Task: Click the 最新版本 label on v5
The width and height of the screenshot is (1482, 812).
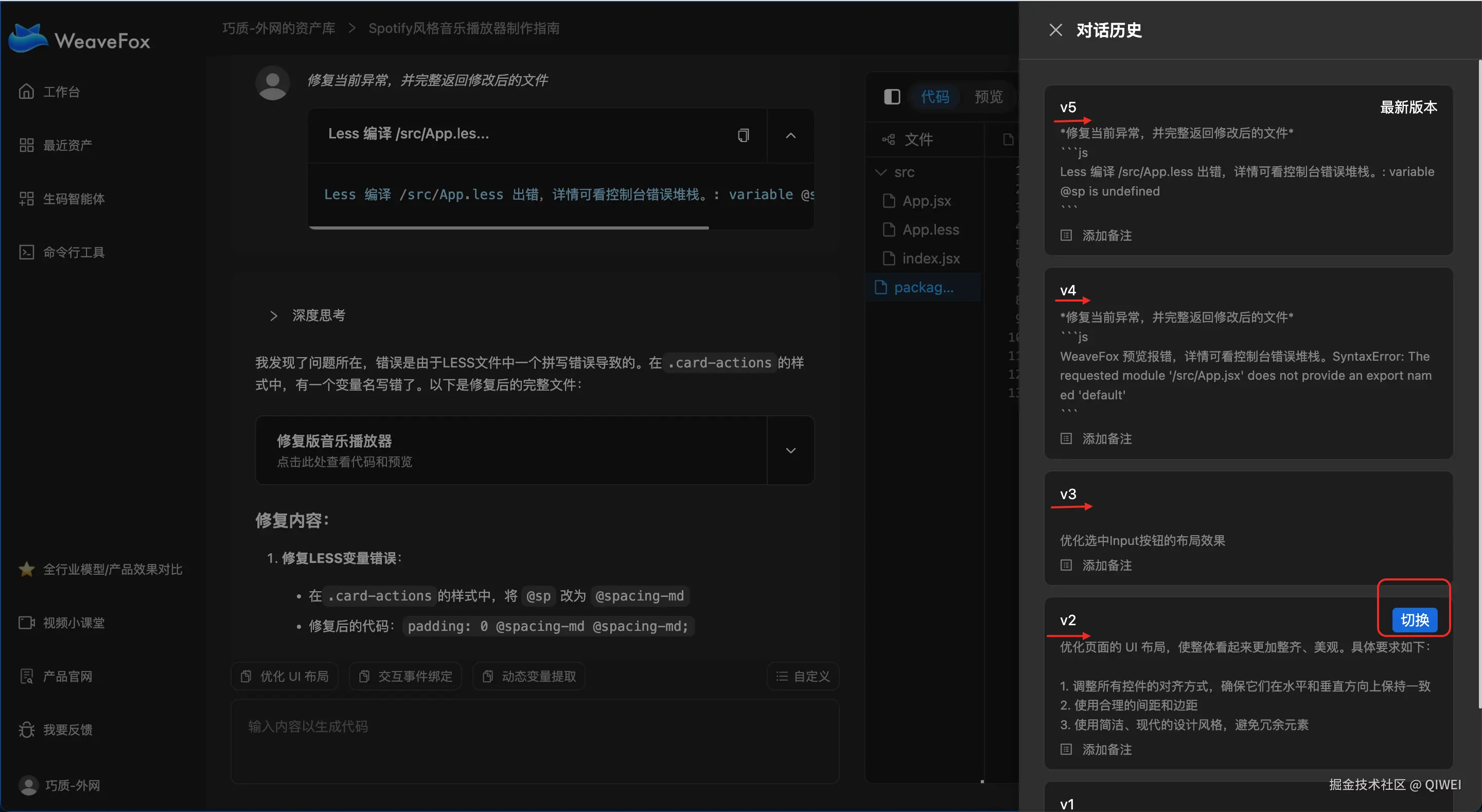Action: (1408, 107)
